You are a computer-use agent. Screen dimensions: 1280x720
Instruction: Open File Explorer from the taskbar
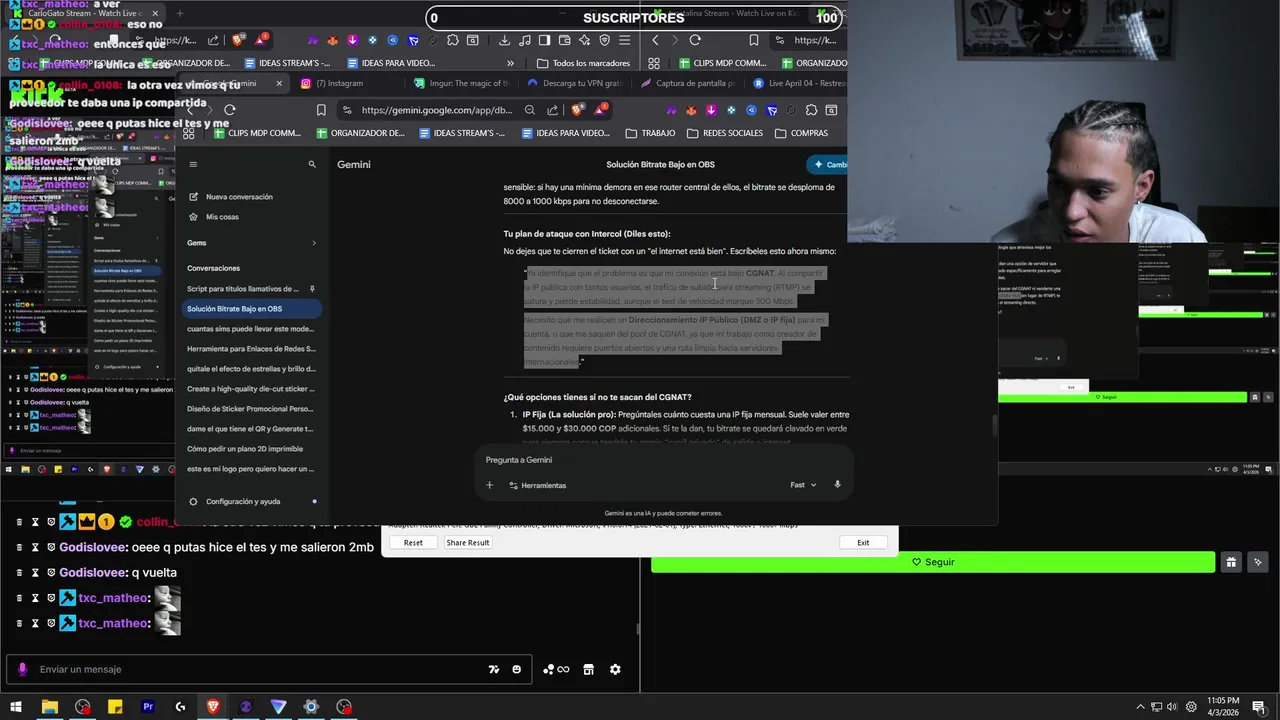click(x=49, y=707)
